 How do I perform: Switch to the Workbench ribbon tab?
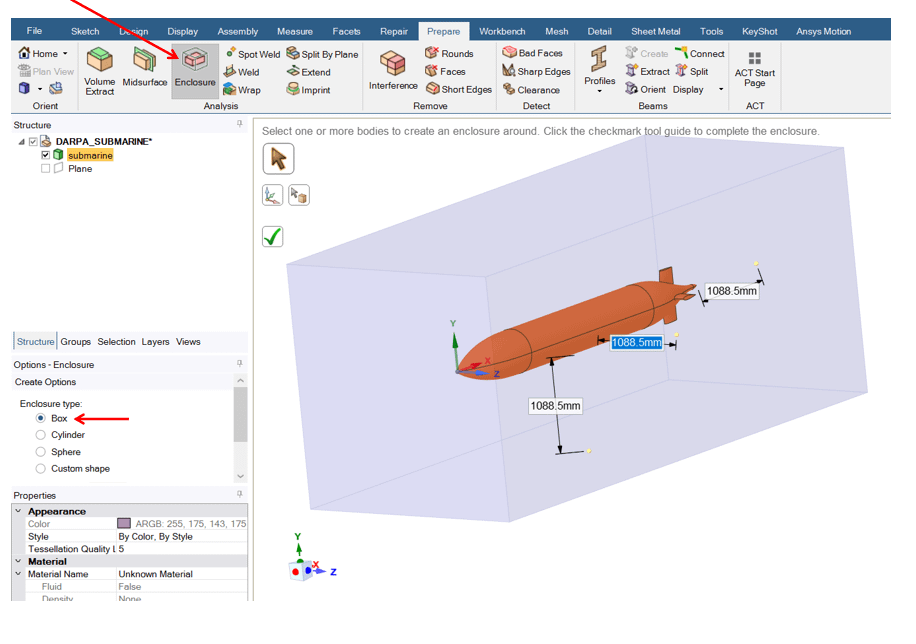502,32
